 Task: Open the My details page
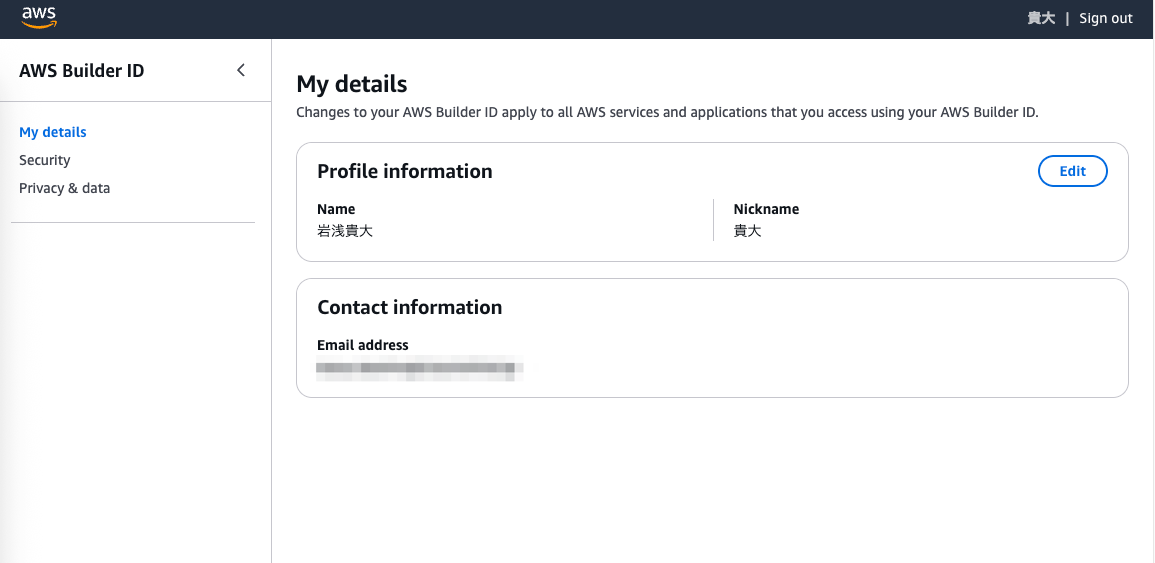(x=53, y=132)
